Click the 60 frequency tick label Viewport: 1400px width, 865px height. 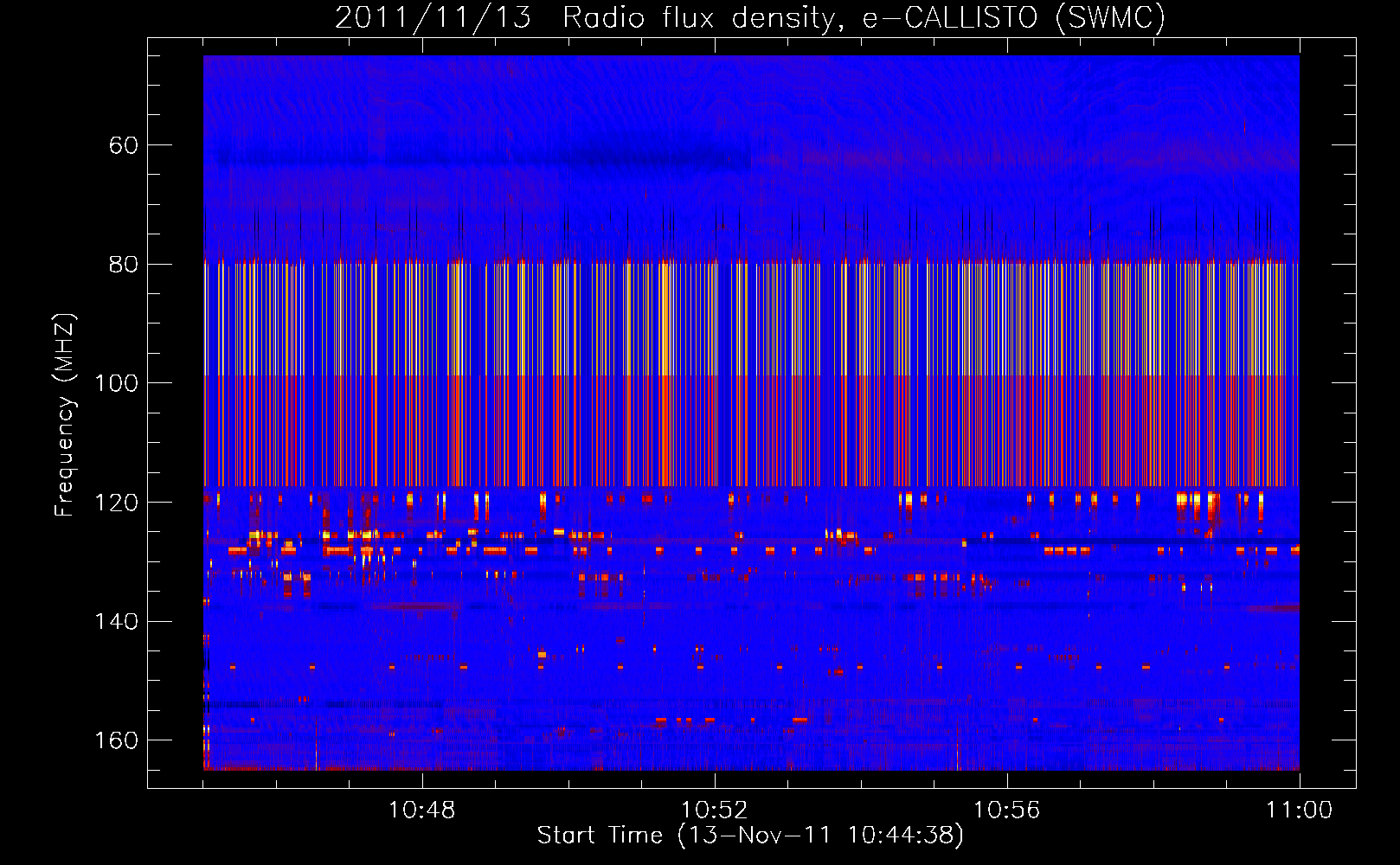[x=124, y=145]
